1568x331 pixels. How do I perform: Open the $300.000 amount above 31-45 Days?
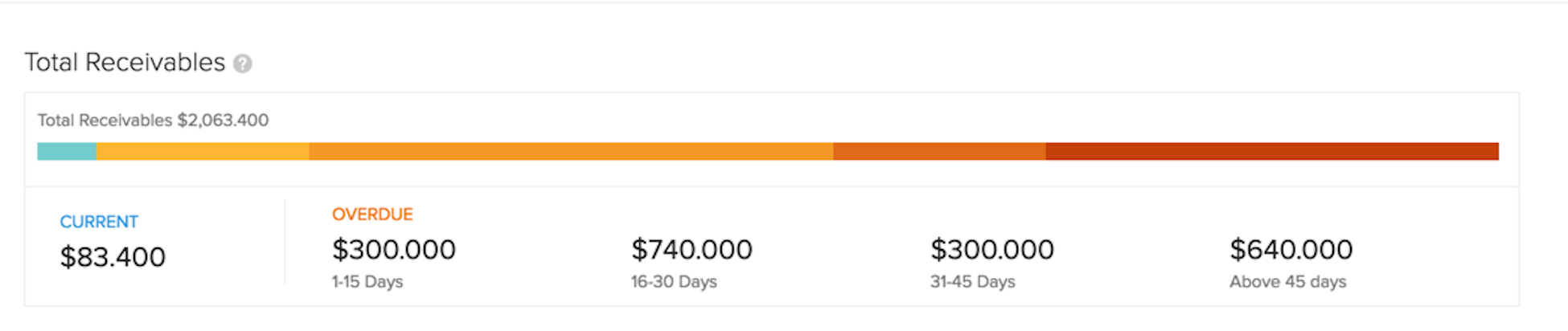coord(992,250)
